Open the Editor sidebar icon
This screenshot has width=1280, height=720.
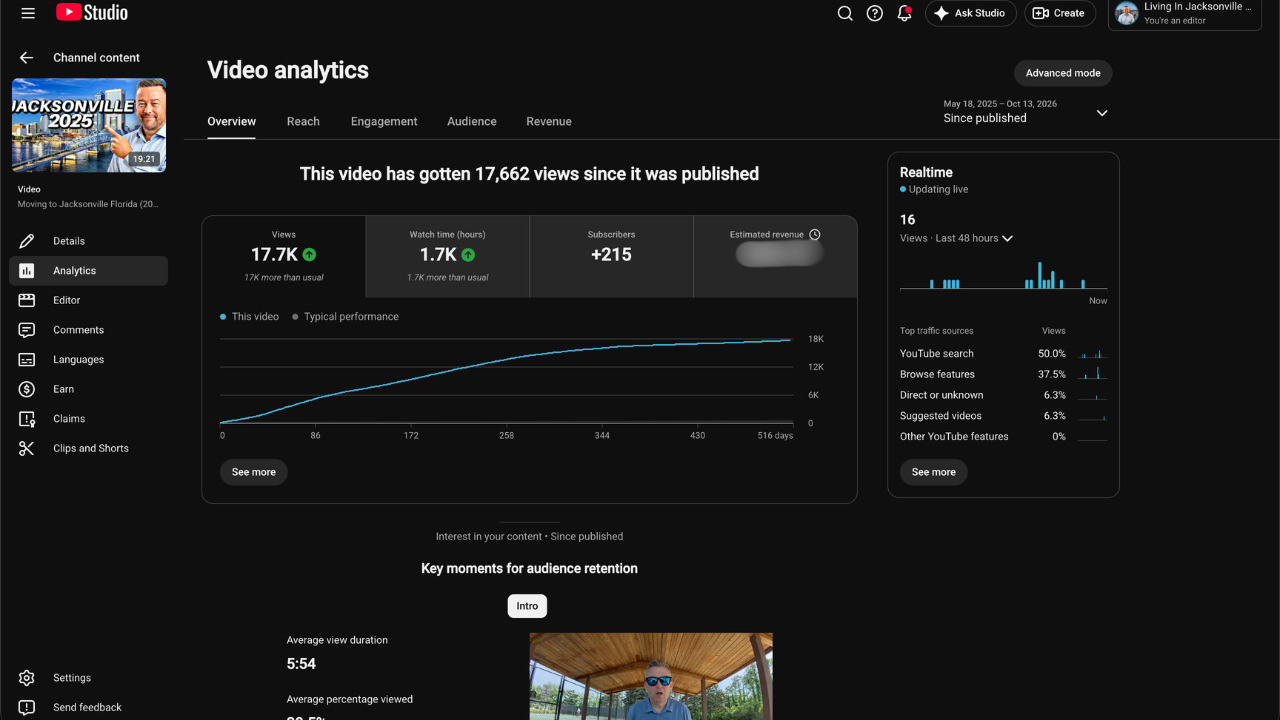coord(27,300)
